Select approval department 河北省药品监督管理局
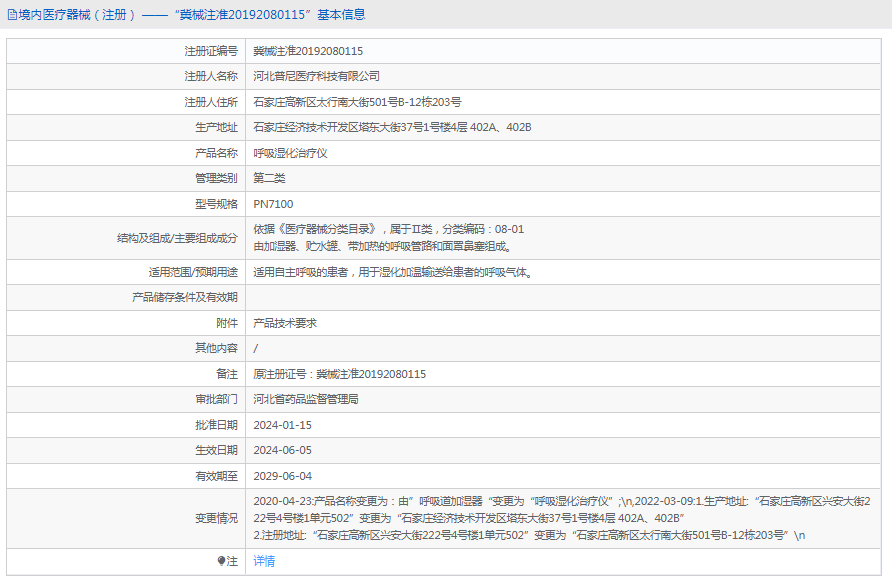This screenshot has height=582, width=892. click(x=306, y=399)
